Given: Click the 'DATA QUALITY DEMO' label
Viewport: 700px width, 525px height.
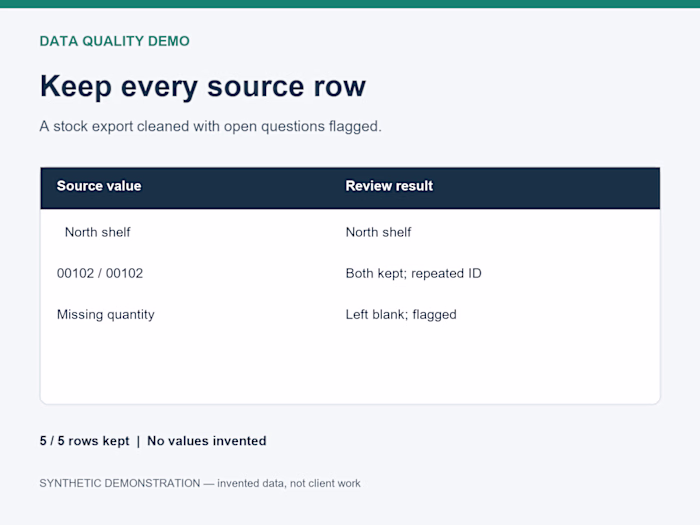Looking at the screenshot, I should 114,41.
